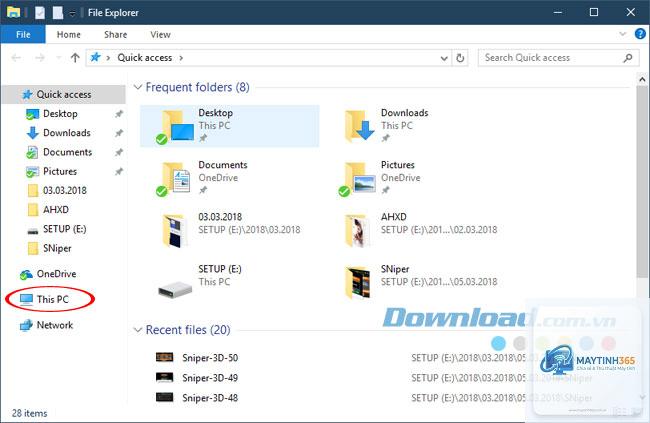Select the SNiper frequent folder thumbnail
Screen dimensions: 650x423
[358, 283]
